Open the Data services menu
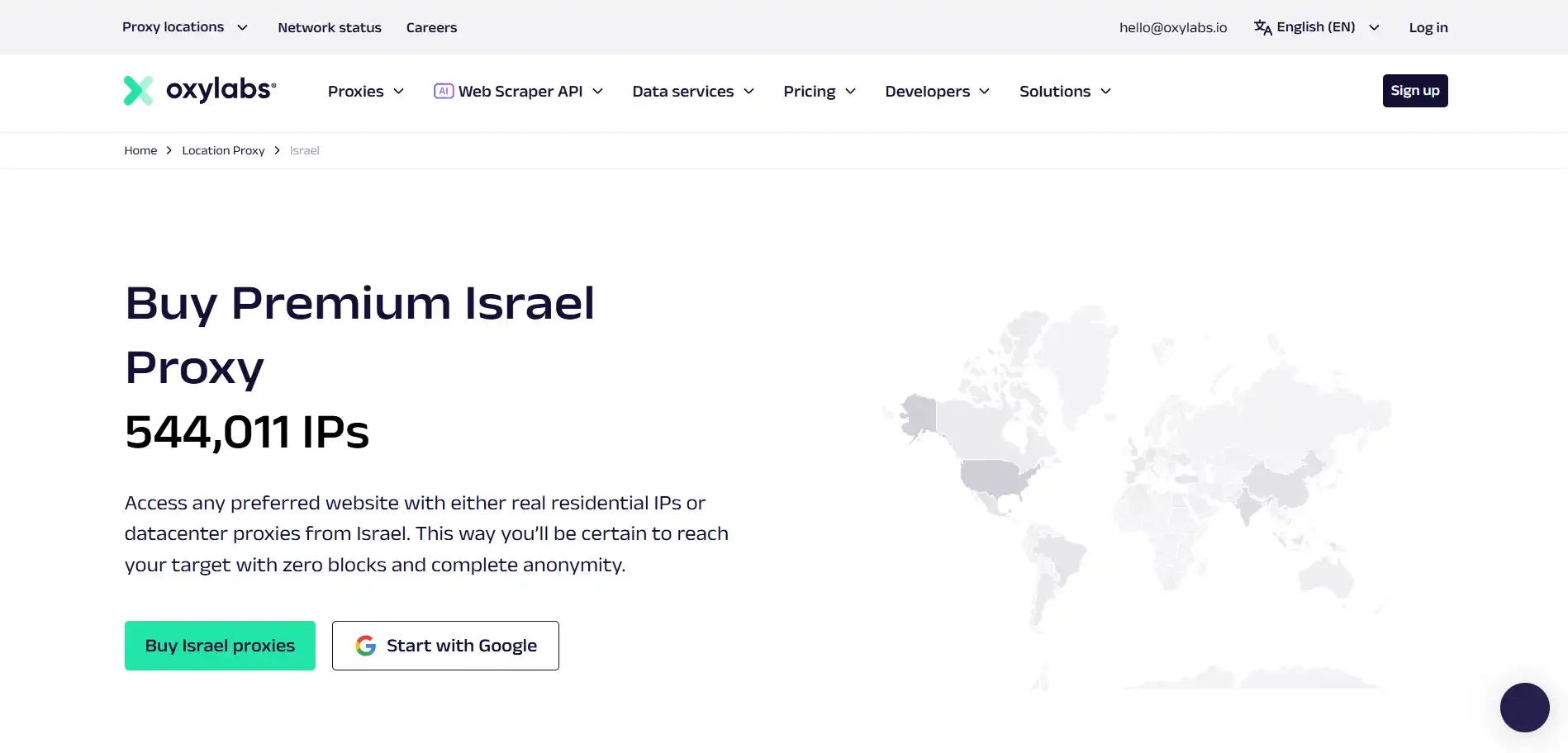This screenshot has height=753, width=1568. point(682,91)
